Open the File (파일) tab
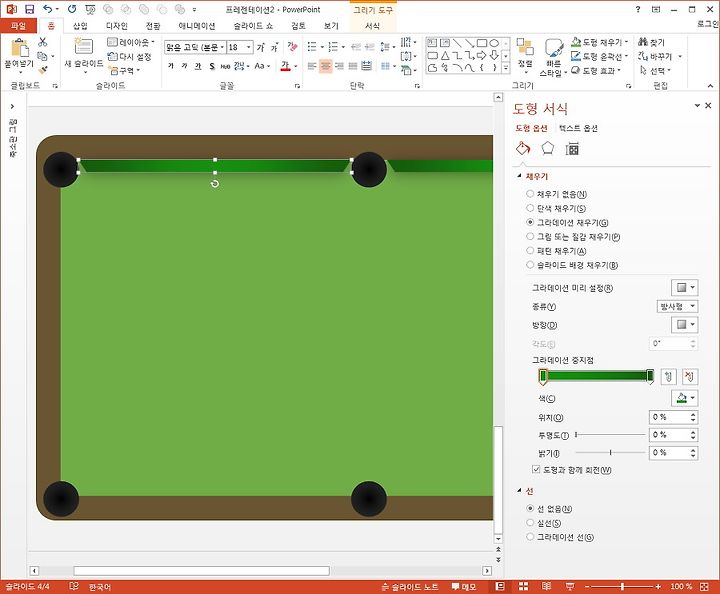Viewport: 720px width, 594px height. pyautogui.click(x=18, y=26)
